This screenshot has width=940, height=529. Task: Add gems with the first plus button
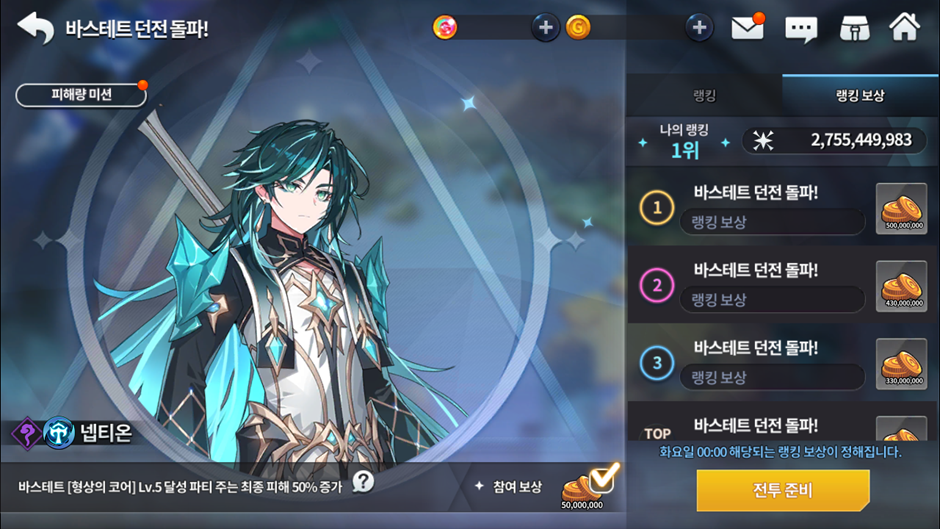[545, 28]
